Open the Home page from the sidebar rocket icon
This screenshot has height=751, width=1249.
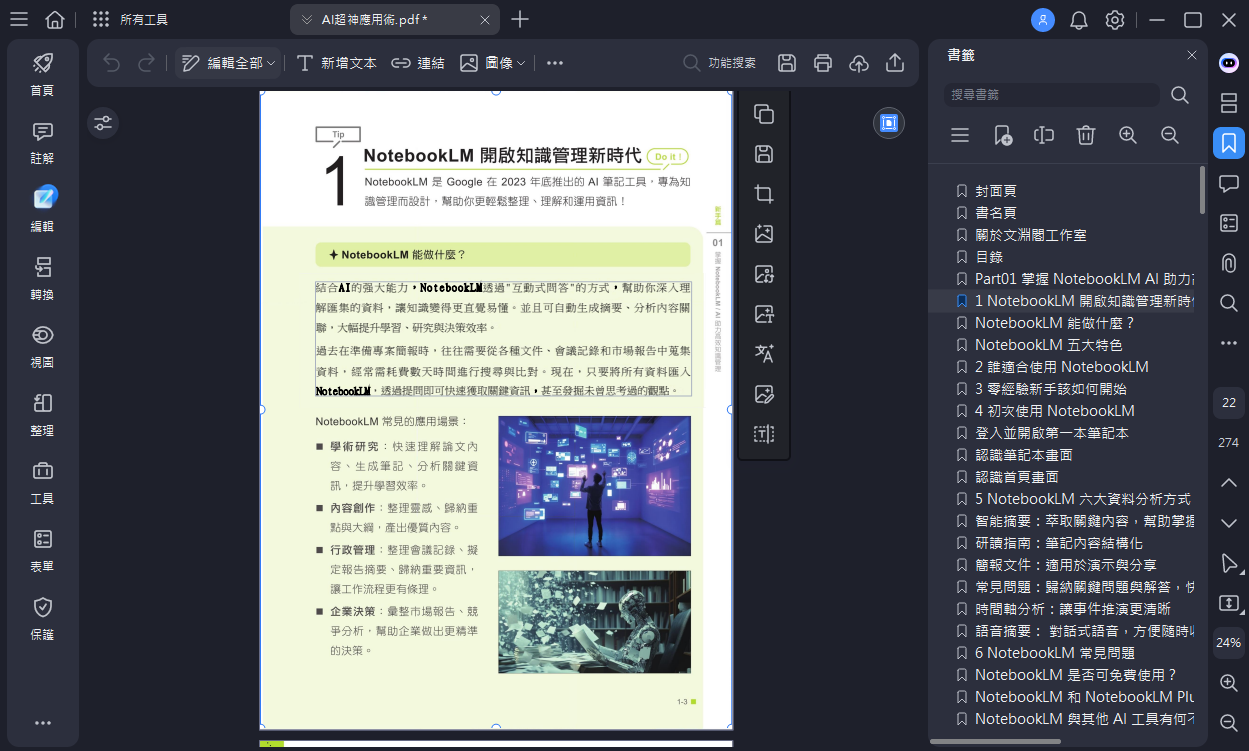[42, 74]
